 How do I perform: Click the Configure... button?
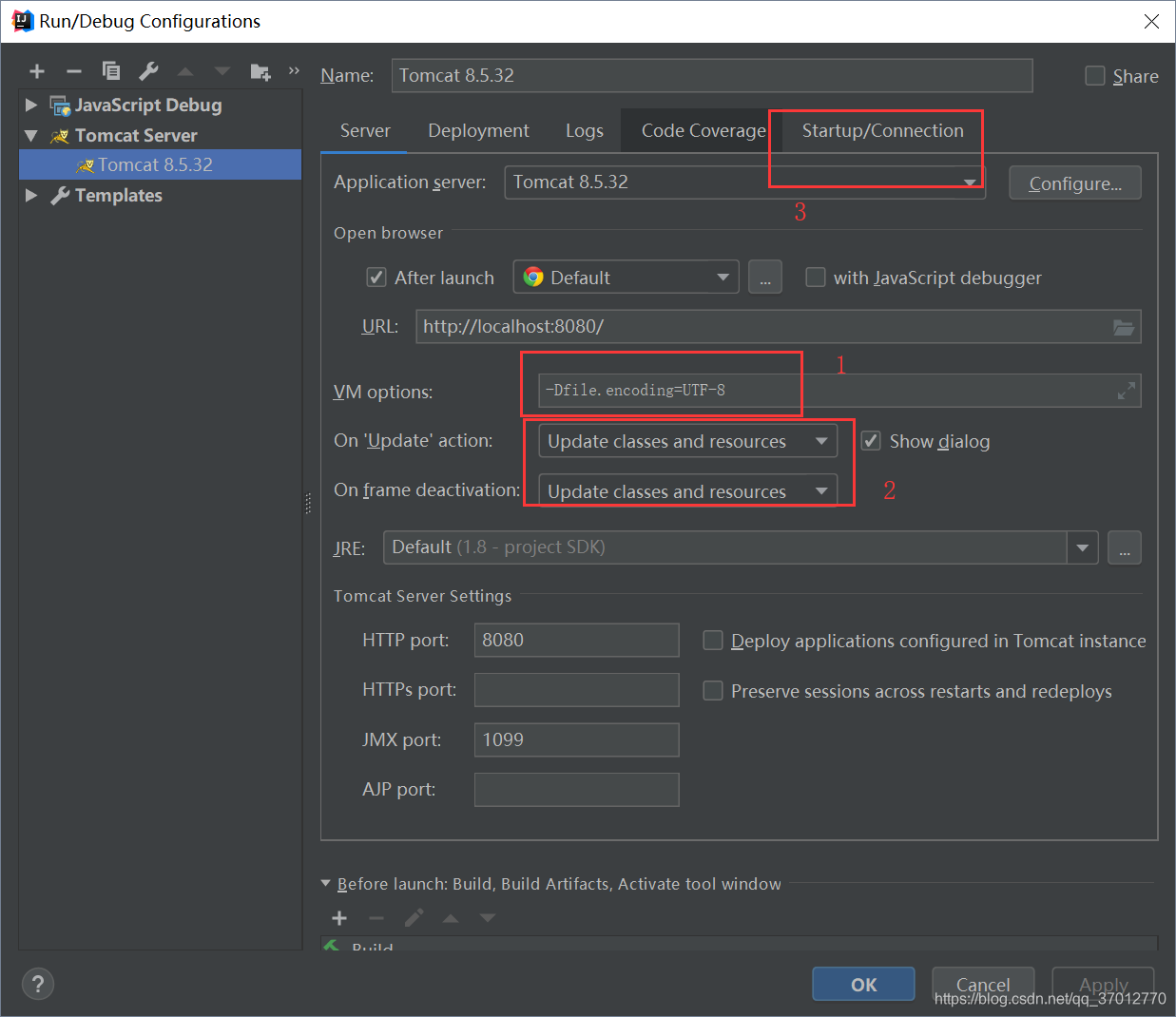(1074, 183)
